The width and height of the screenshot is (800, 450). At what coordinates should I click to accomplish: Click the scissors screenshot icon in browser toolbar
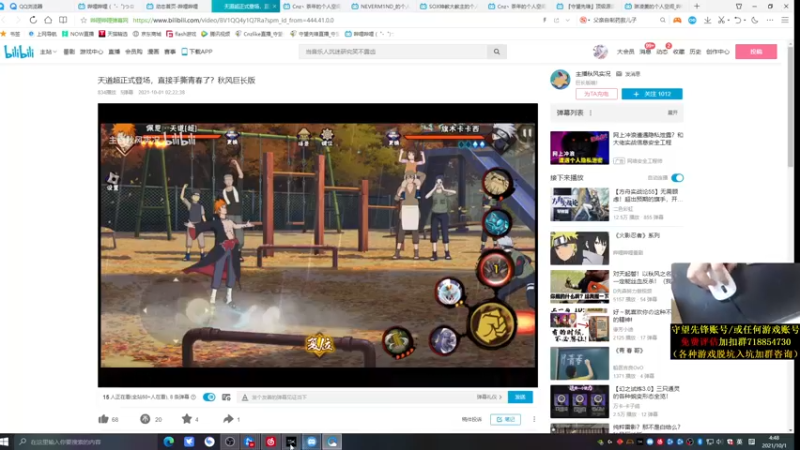tap(720, 20)
